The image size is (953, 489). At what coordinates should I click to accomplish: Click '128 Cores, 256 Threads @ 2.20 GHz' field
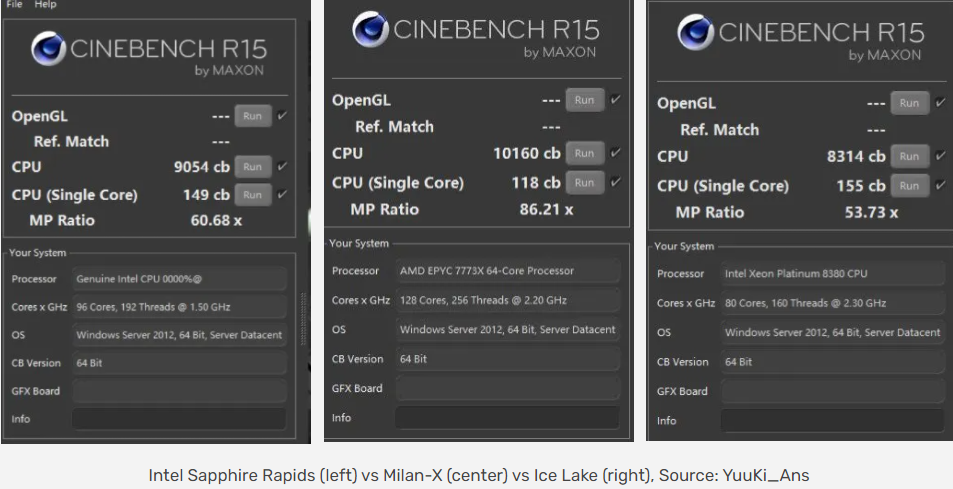click(x=507, y=300)
